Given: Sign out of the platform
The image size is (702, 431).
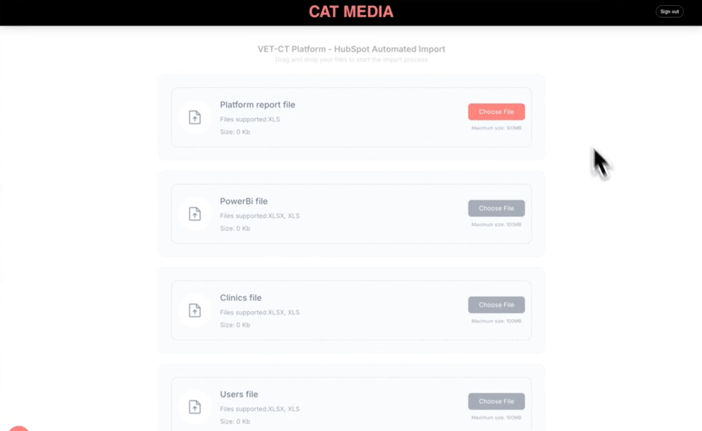Looking at the screenshot, I should point(669,12).
